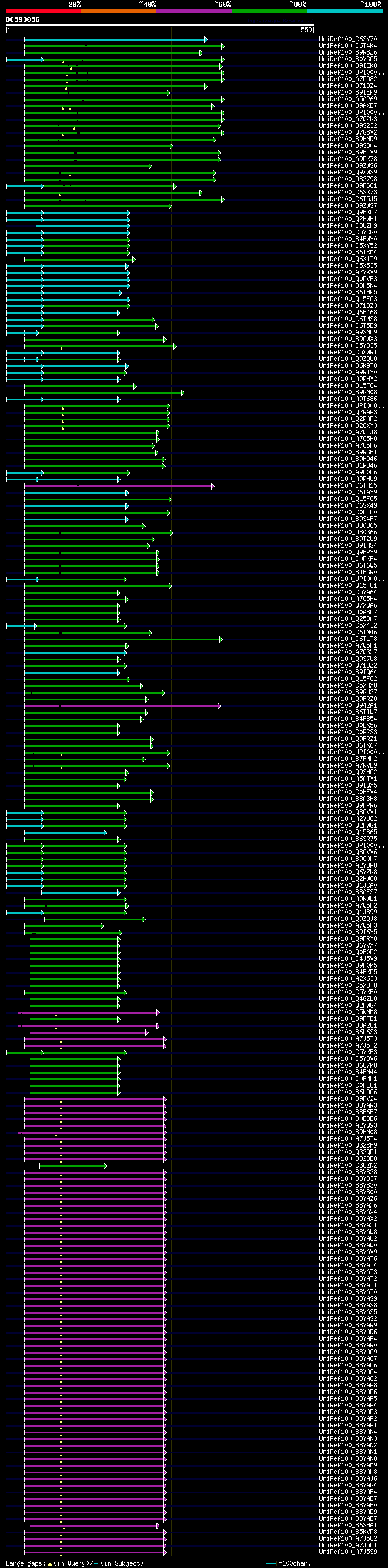Open the UniRef100_B0YGG5 hit
This screenshot has height=1568, width=388.
[x=348, y=59]
